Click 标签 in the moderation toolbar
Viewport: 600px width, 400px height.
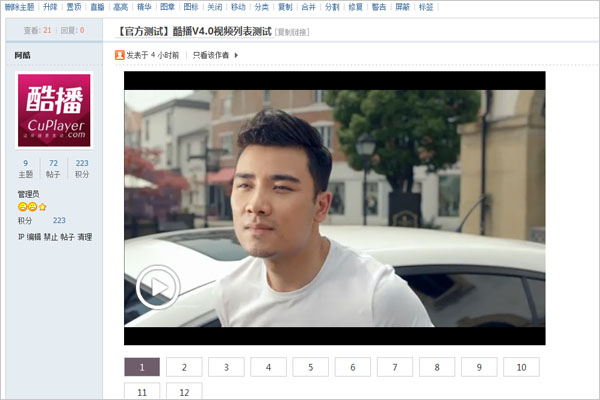426,6
